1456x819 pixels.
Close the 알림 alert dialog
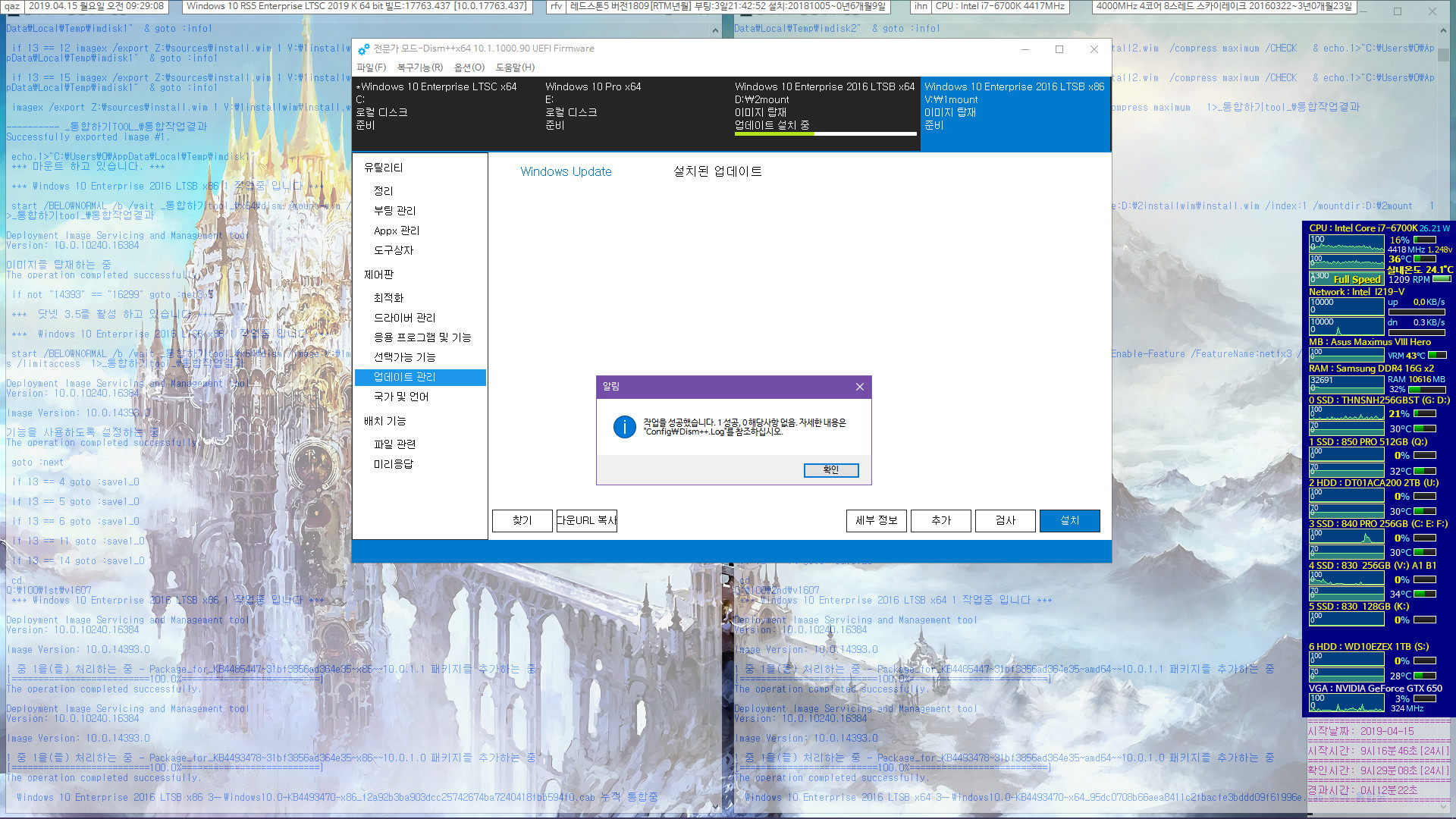[860, 387]
